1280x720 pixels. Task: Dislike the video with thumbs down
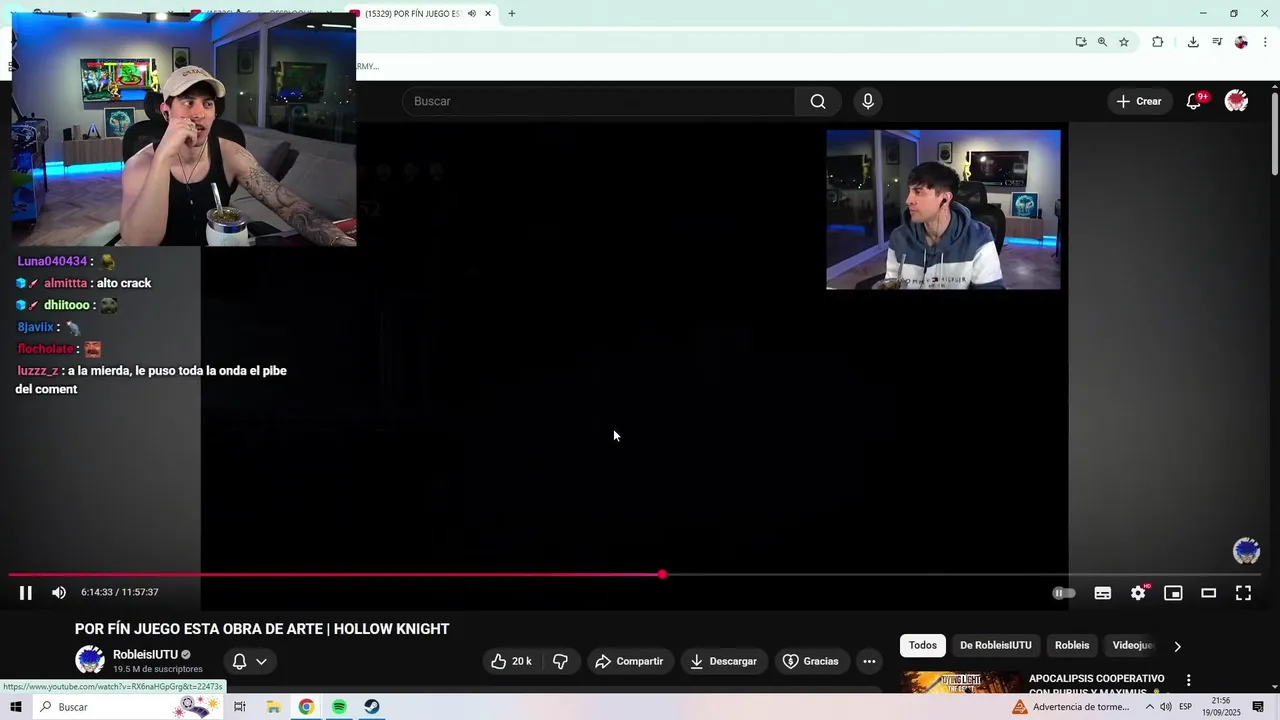tap(560, 661)
